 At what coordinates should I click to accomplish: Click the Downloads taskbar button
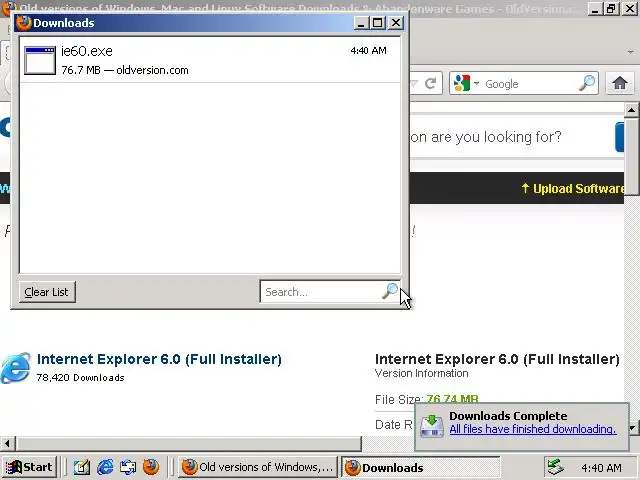(x=420, y=467)
